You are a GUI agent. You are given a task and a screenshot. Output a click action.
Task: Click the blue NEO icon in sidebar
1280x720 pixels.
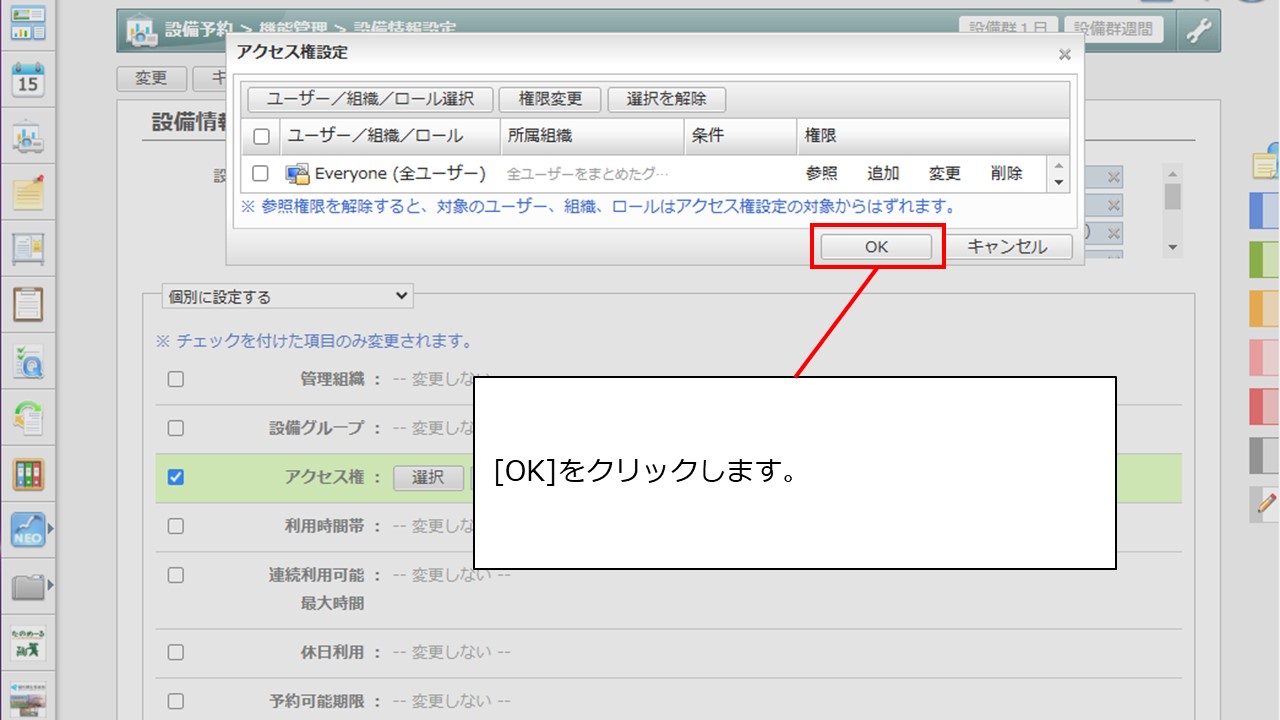[28, 529]
